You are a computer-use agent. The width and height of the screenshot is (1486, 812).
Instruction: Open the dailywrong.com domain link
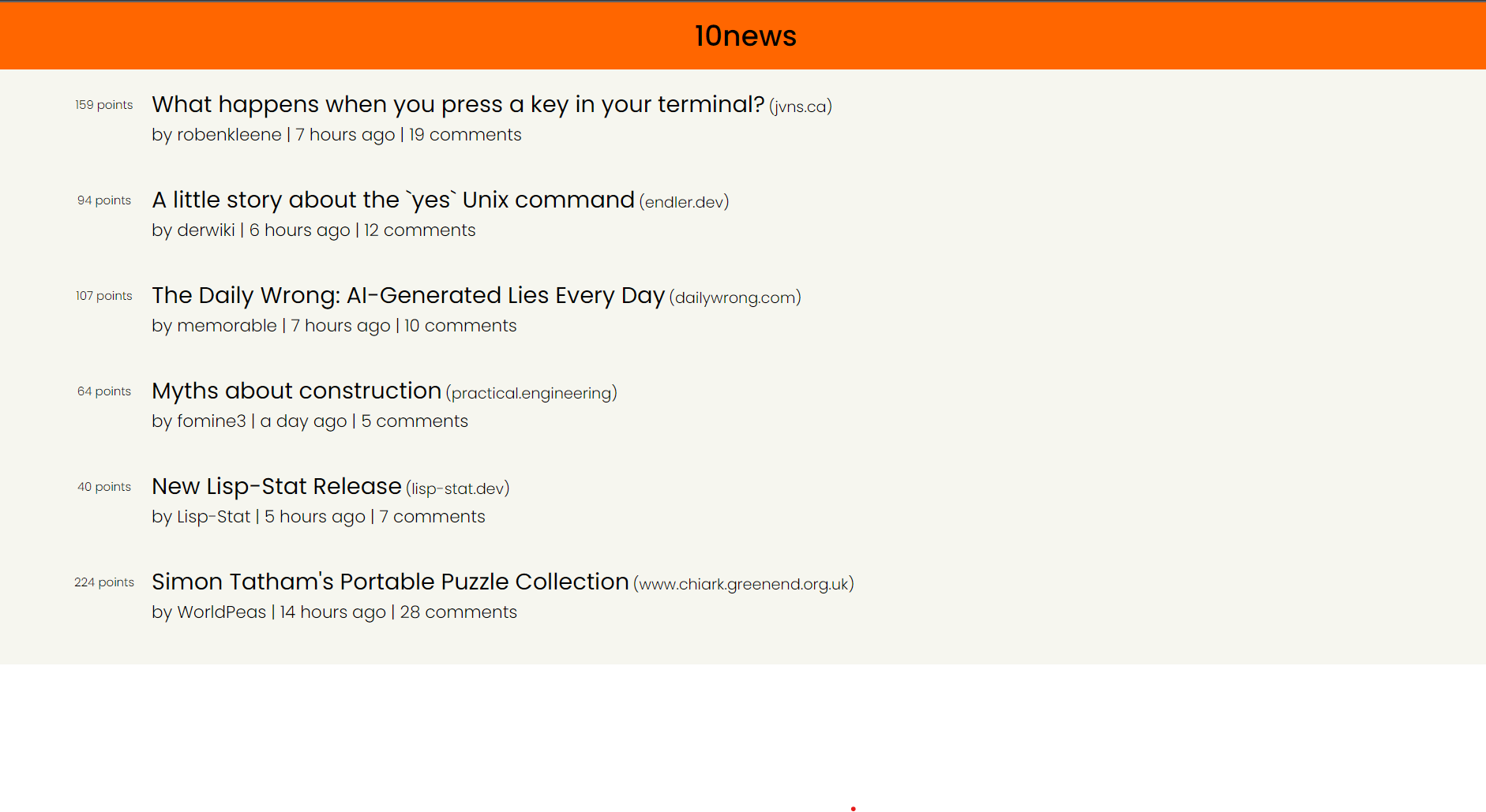pos(735,297)
